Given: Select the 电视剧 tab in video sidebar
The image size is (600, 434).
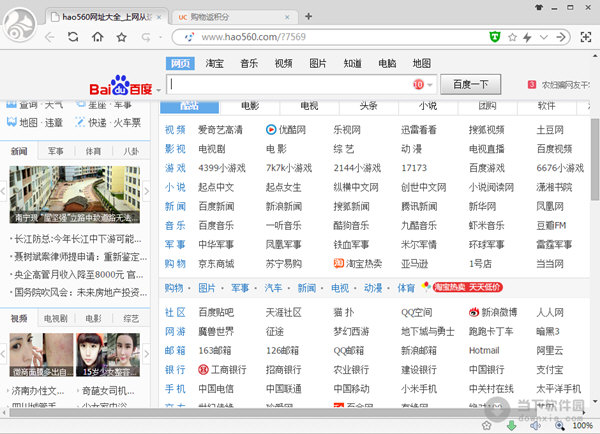Looking at the screenshot, I should [x=56, y=319].
